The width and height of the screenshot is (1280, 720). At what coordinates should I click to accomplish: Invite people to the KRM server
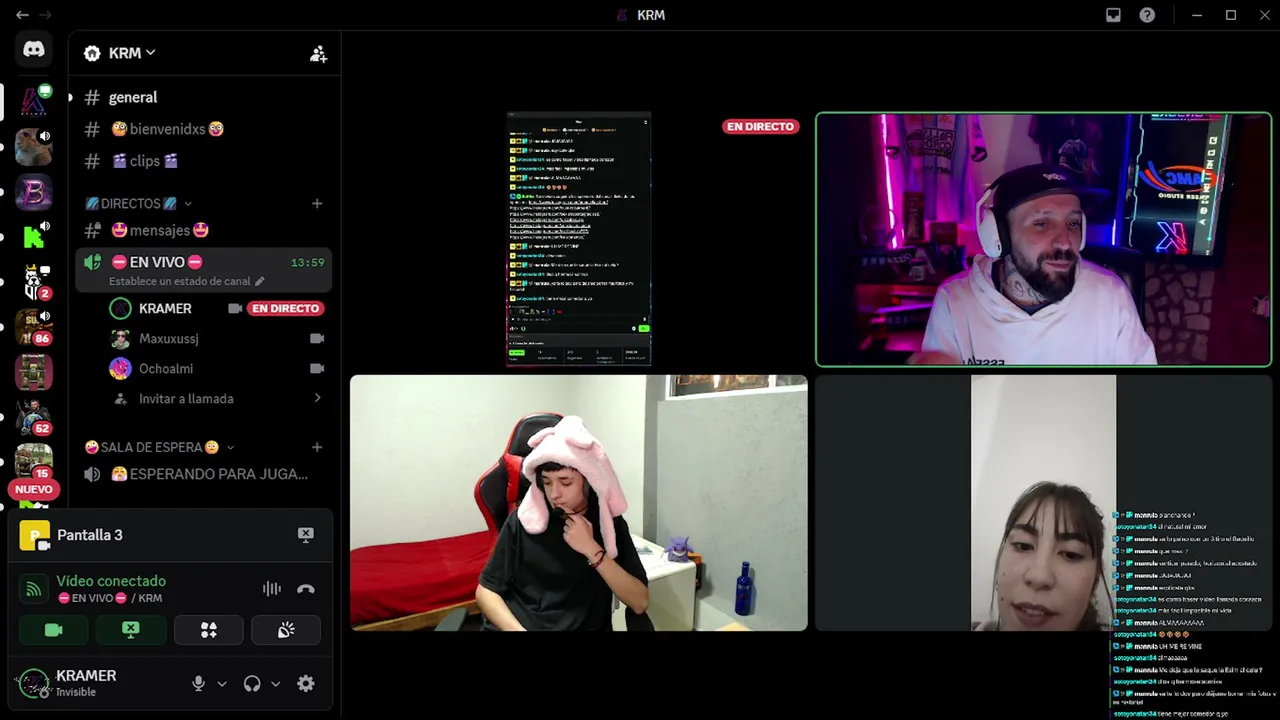tap(318, 54)
